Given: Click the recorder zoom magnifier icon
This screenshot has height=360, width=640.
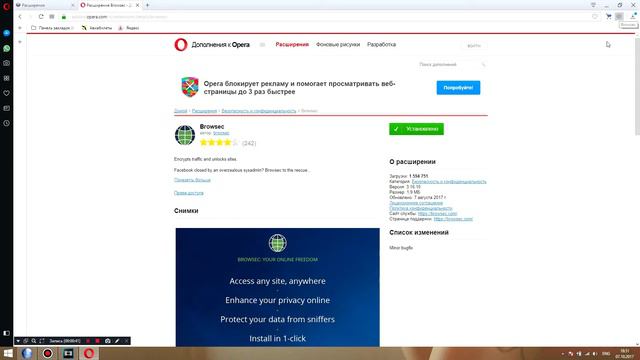Looking at the screenshot, I should [x=34, y=341].
